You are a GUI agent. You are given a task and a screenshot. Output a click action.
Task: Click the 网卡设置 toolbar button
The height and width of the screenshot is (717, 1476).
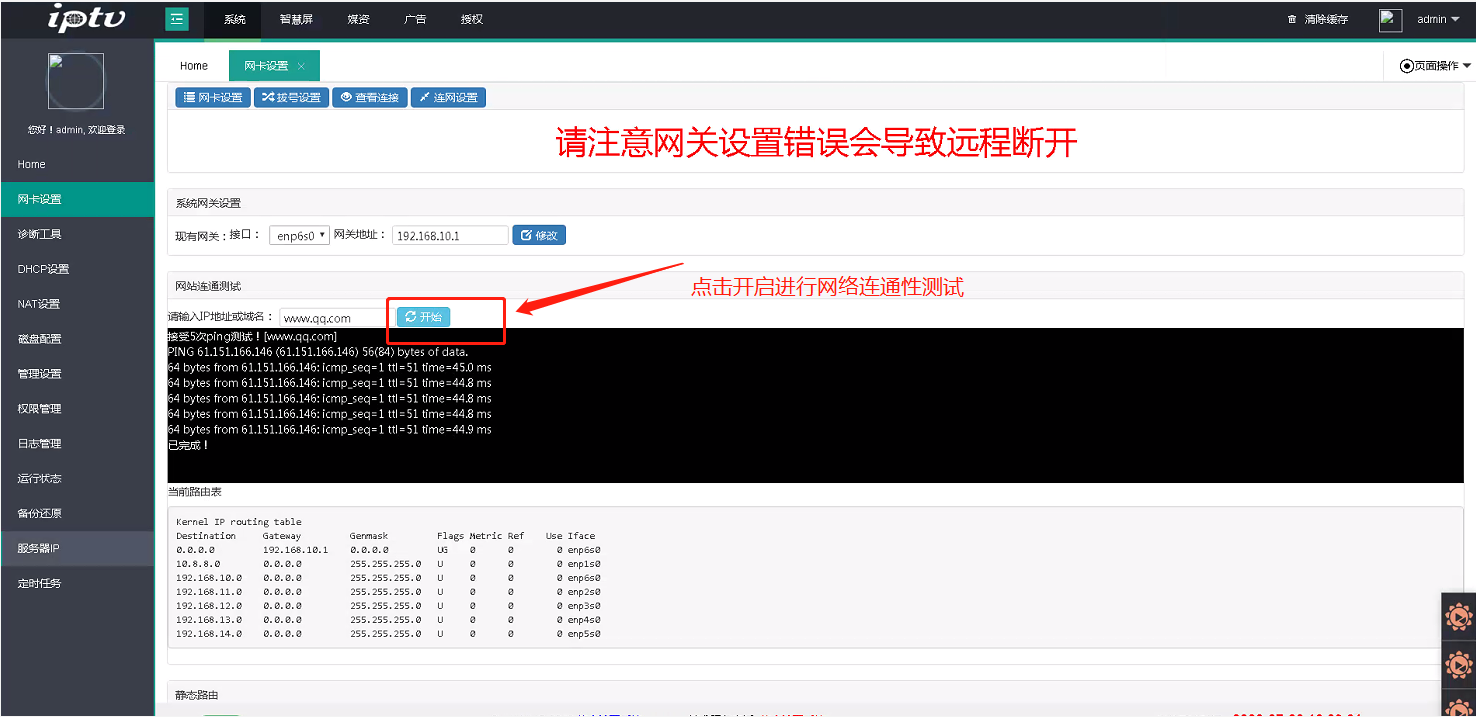coord(213,97)
